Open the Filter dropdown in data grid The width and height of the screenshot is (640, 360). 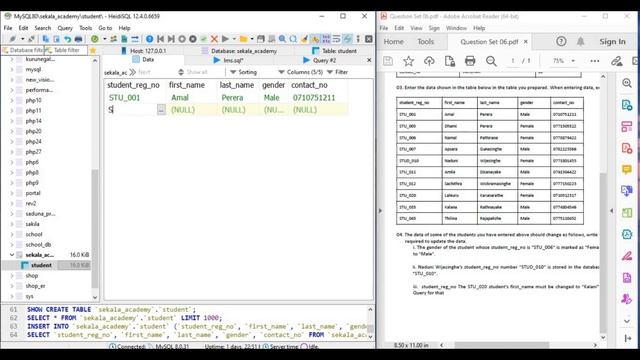[x=338, y=72]
